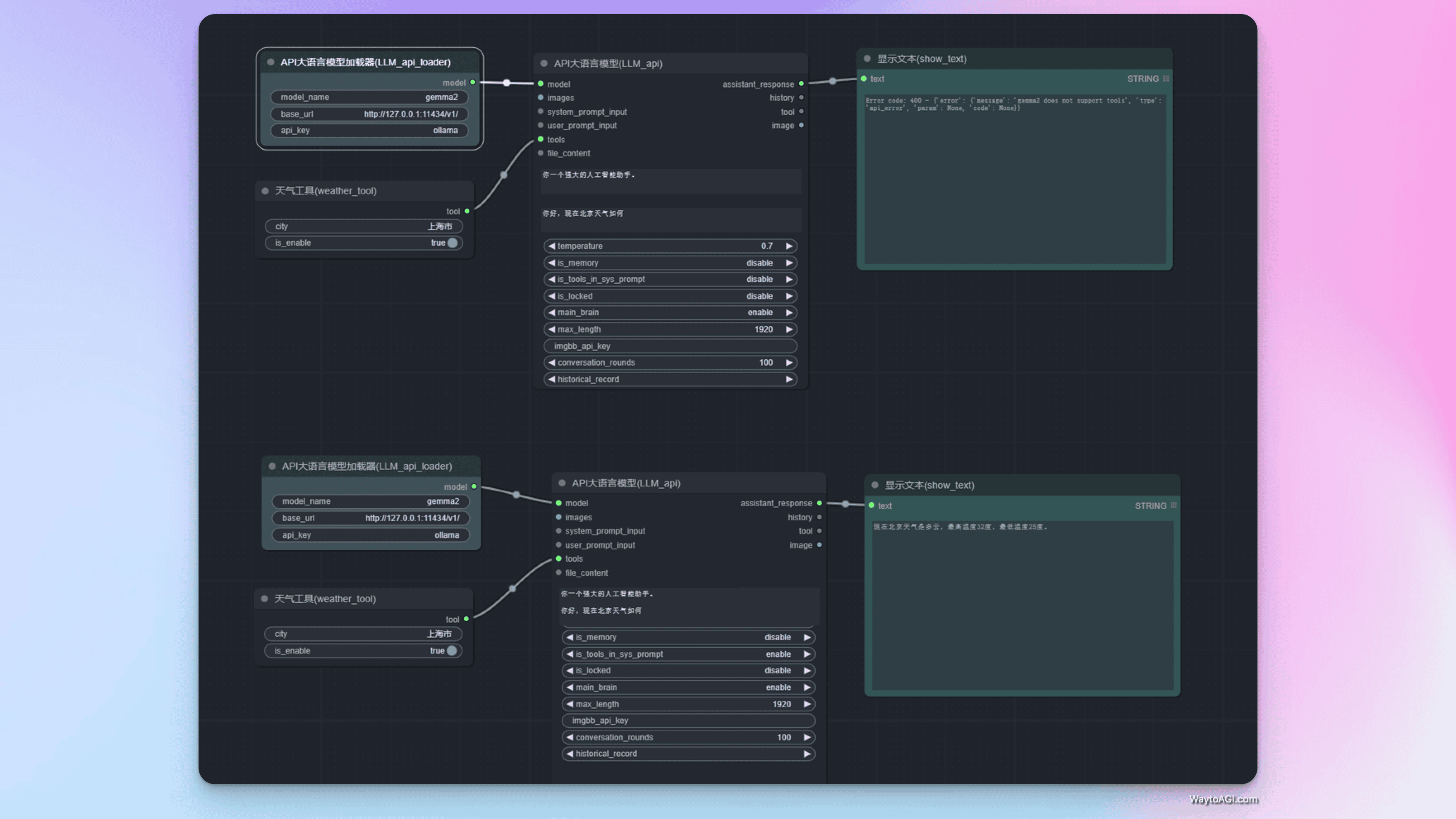
Task: Click right arrow of lower historical_record widget
Action: pos(807,753)
